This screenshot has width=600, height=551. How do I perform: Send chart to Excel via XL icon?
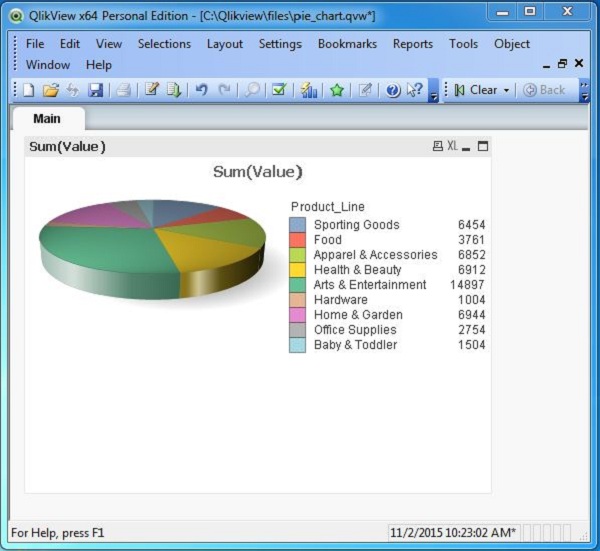pos(452,146)
